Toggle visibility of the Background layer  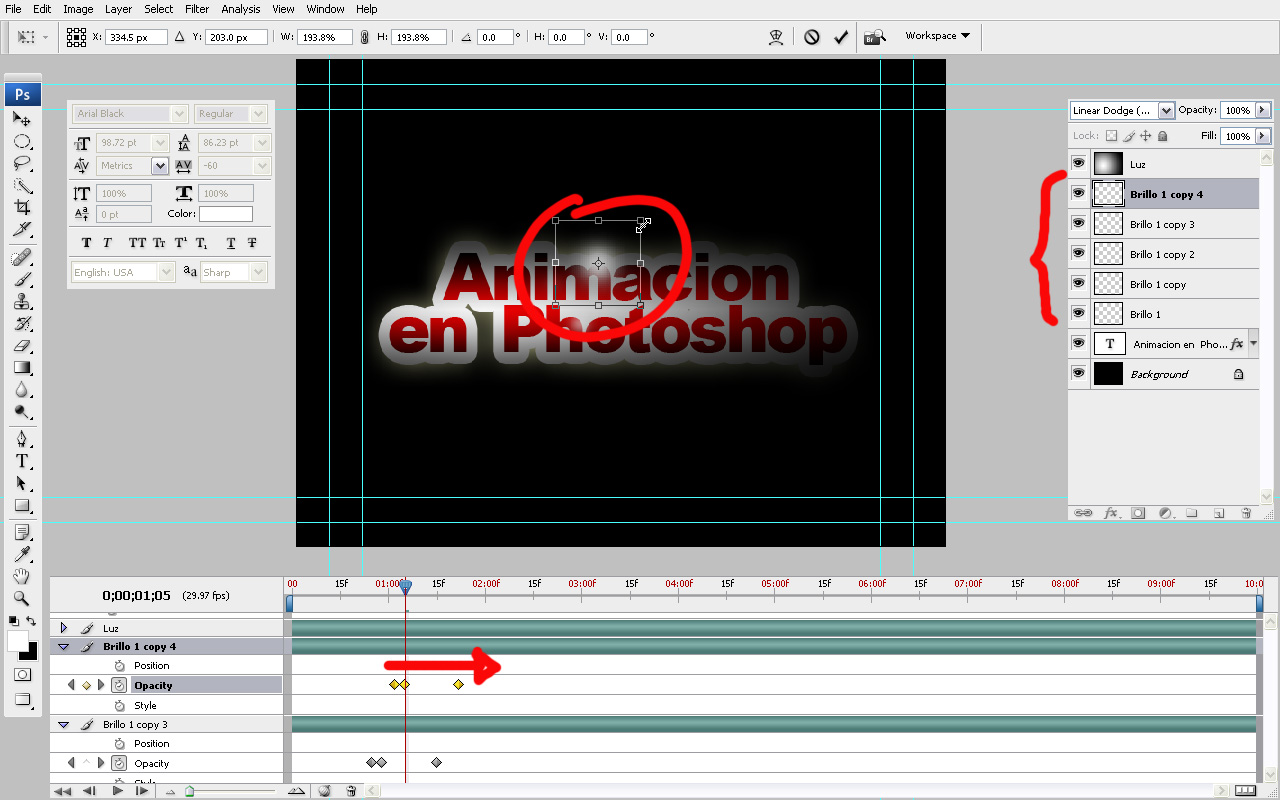point(1079,373)
